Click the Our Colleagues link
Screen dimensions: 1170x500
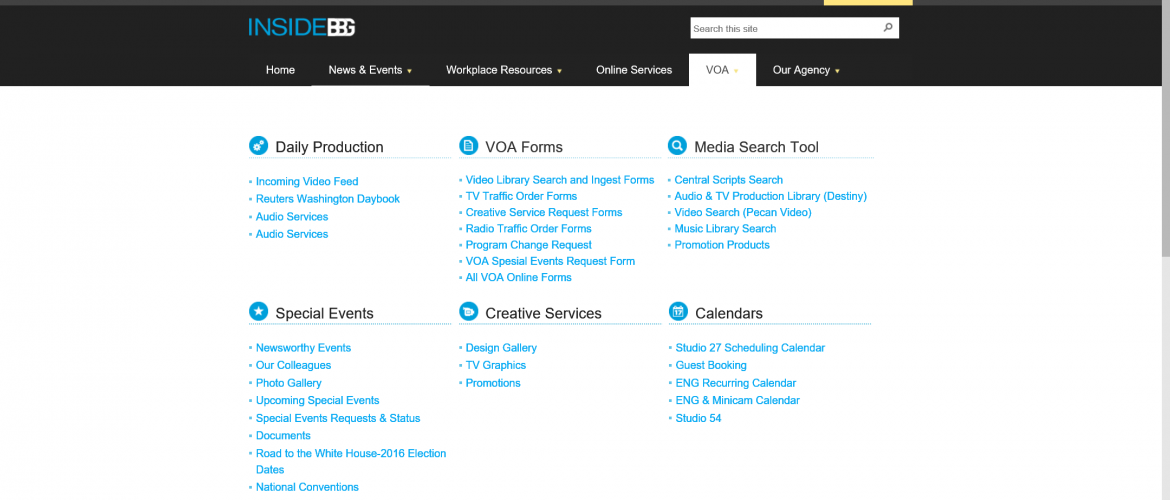tap(293, 365)
